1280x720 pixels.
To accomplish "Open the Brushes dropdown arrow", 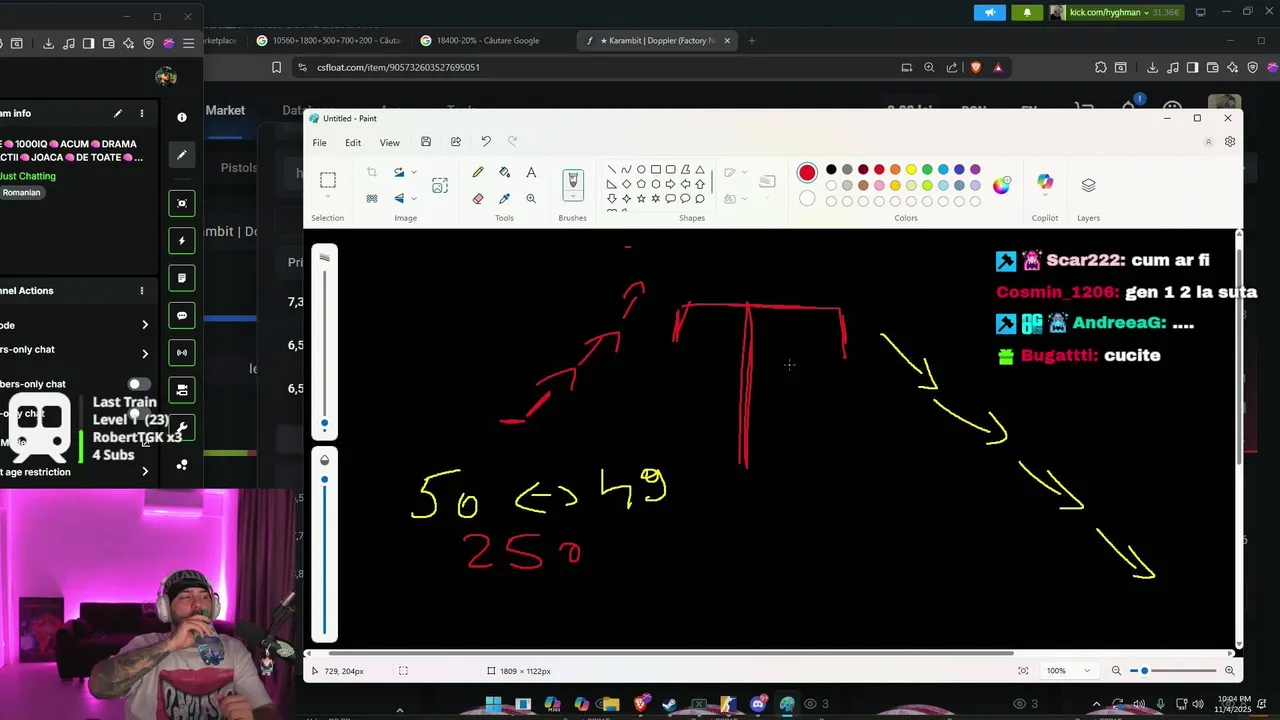I will tap(573, 197).
